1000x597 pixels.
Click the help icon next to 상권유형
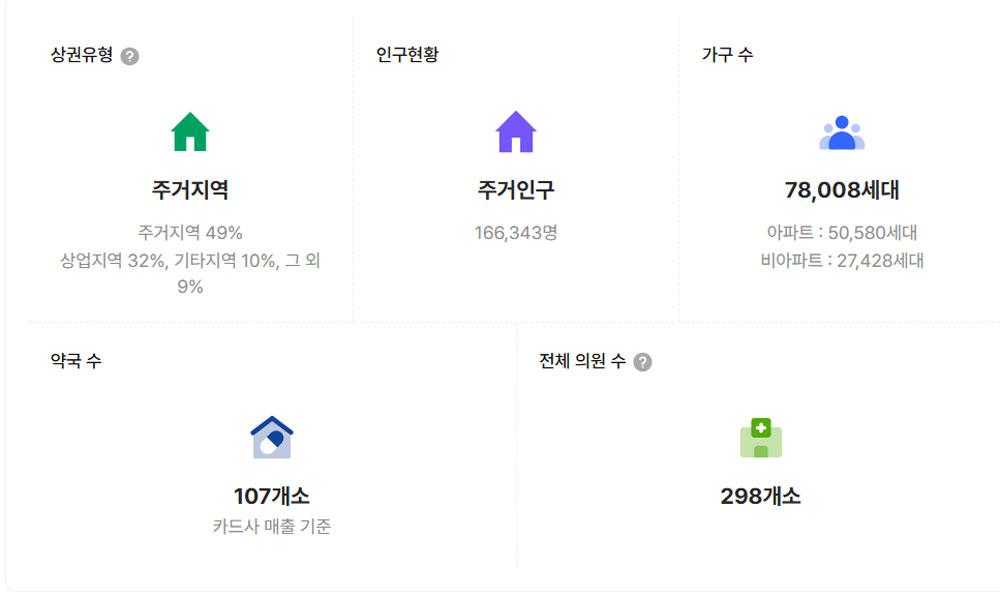130,56
